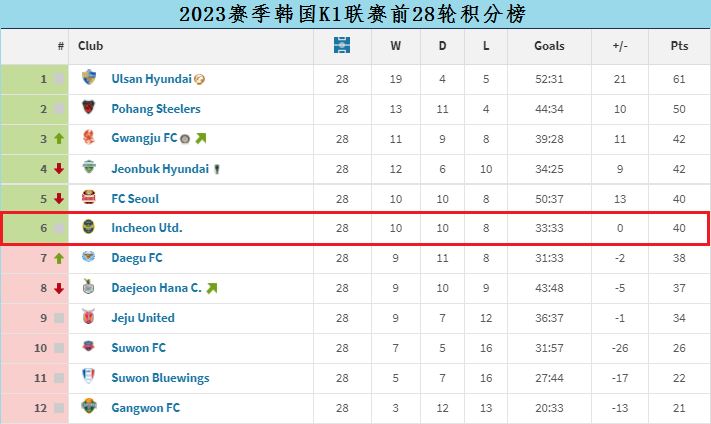Image resolution: width=711 pixels, height=424 pixels.
Task: Click the Jeonbuk Hyundai club crest
Action: 89,168
